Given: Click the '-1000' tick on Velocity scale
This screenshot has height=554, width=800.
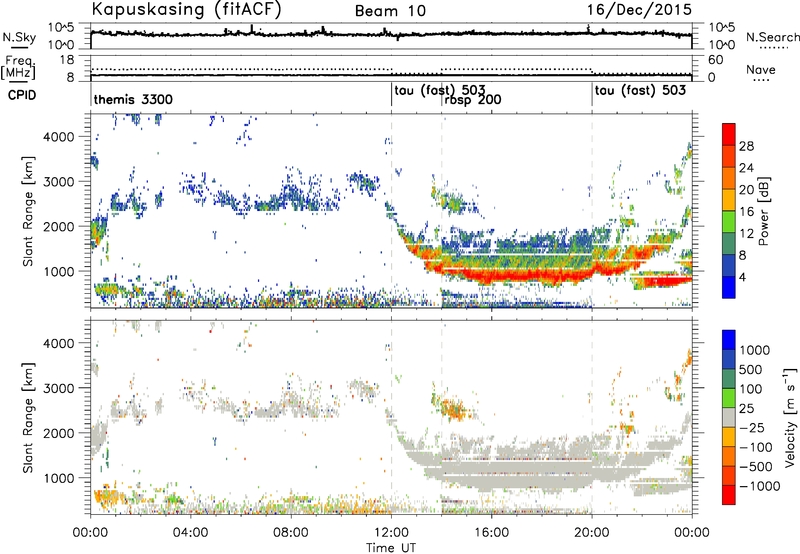Looking at the screenshot, I should [759, 486].
